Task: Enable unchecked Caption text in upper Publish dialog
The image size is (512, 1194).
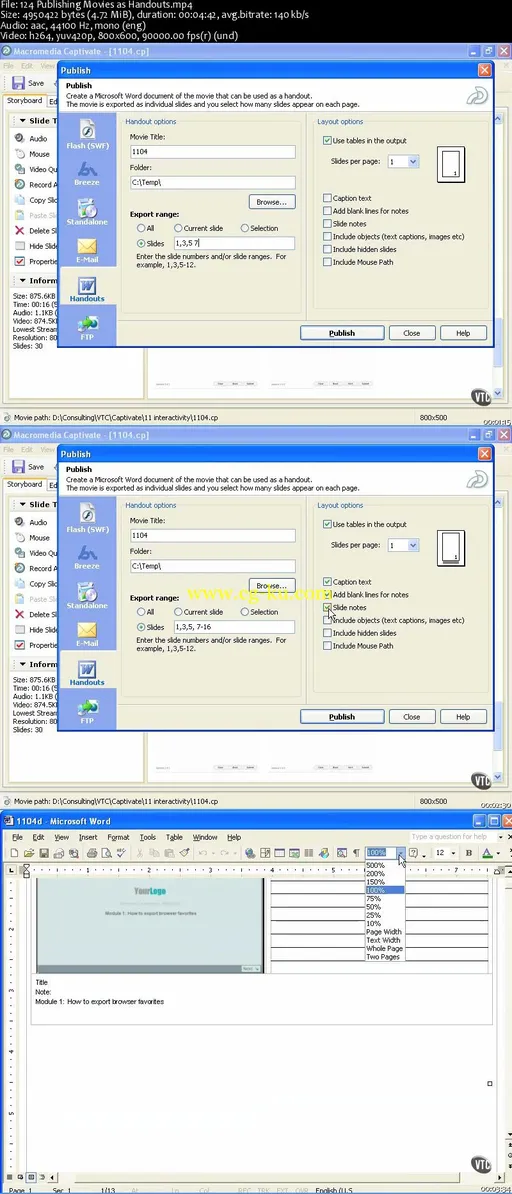Action: [x=327, y=198]
